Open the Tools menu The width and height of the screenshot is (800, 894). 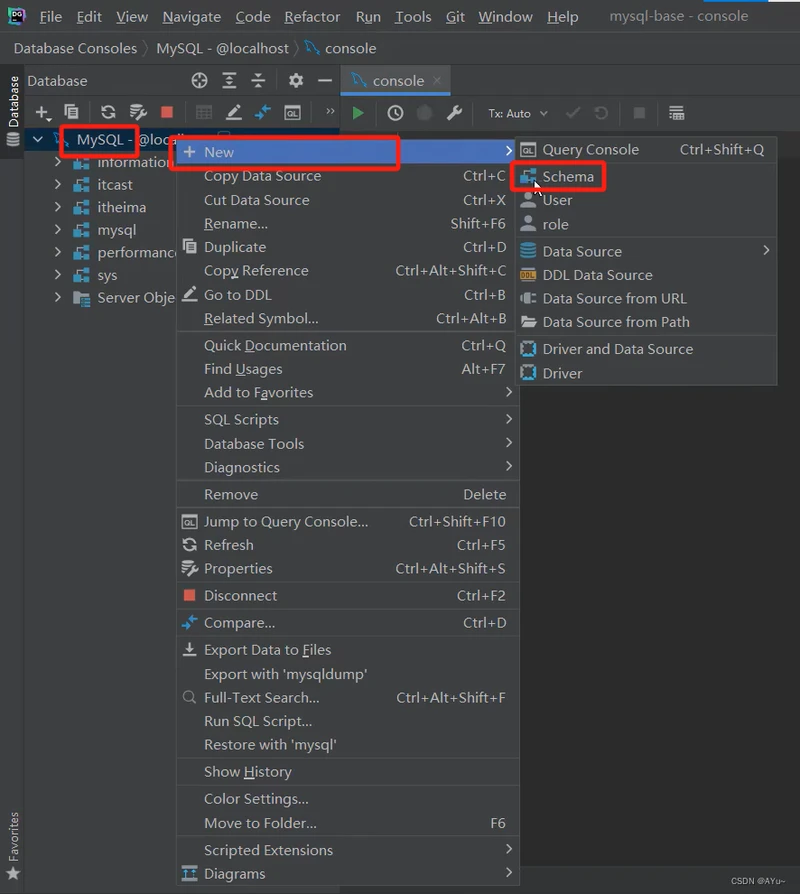tap(413, 17)
